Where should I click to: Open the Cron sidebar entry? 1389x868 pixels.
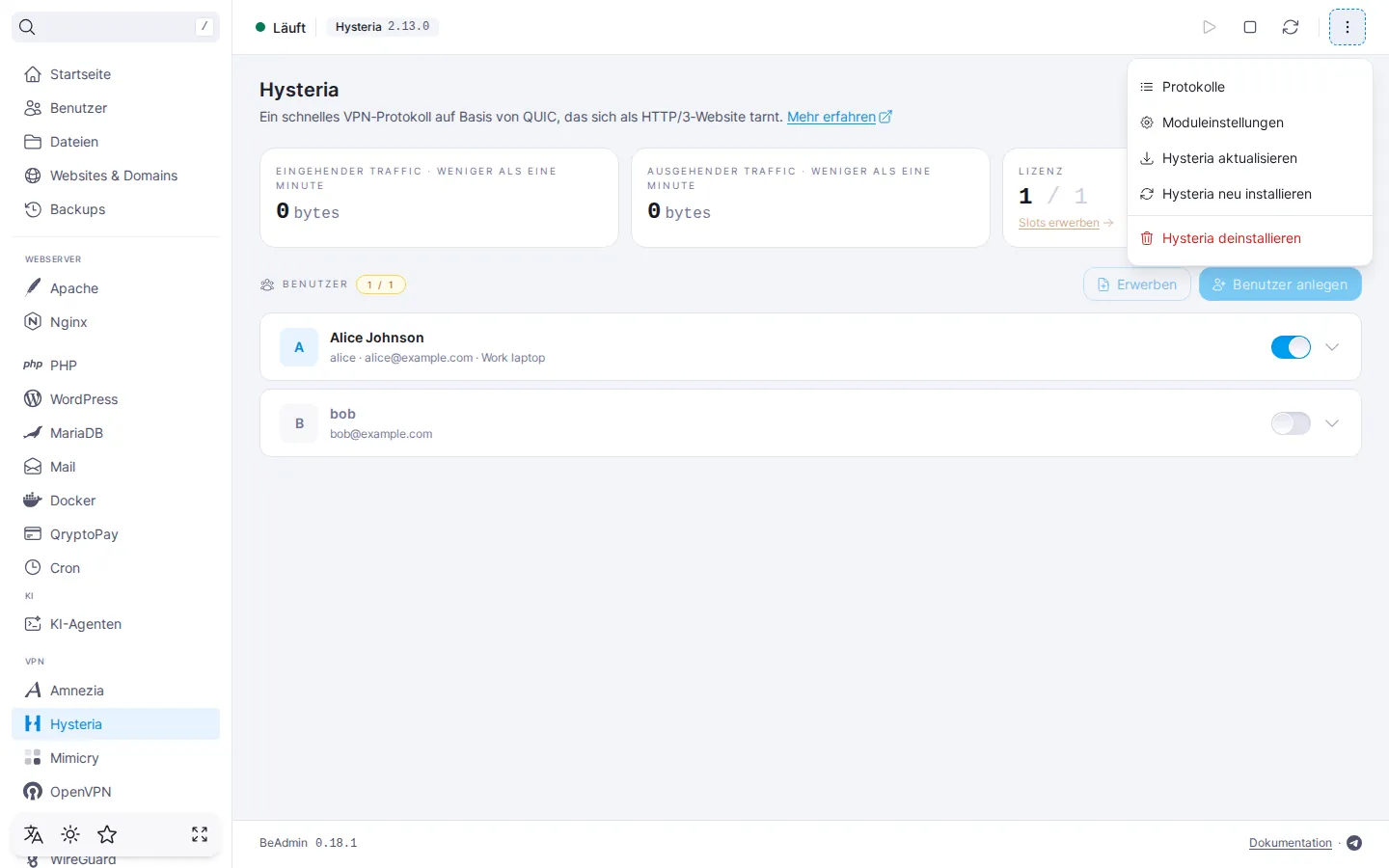[116, 568]
